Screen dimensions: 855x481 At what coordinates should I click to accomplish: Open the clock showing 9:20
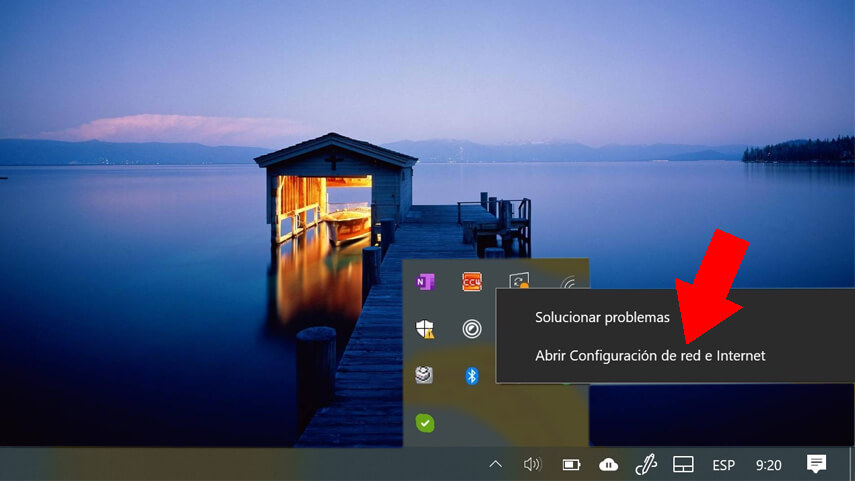[x=768, y=465]
